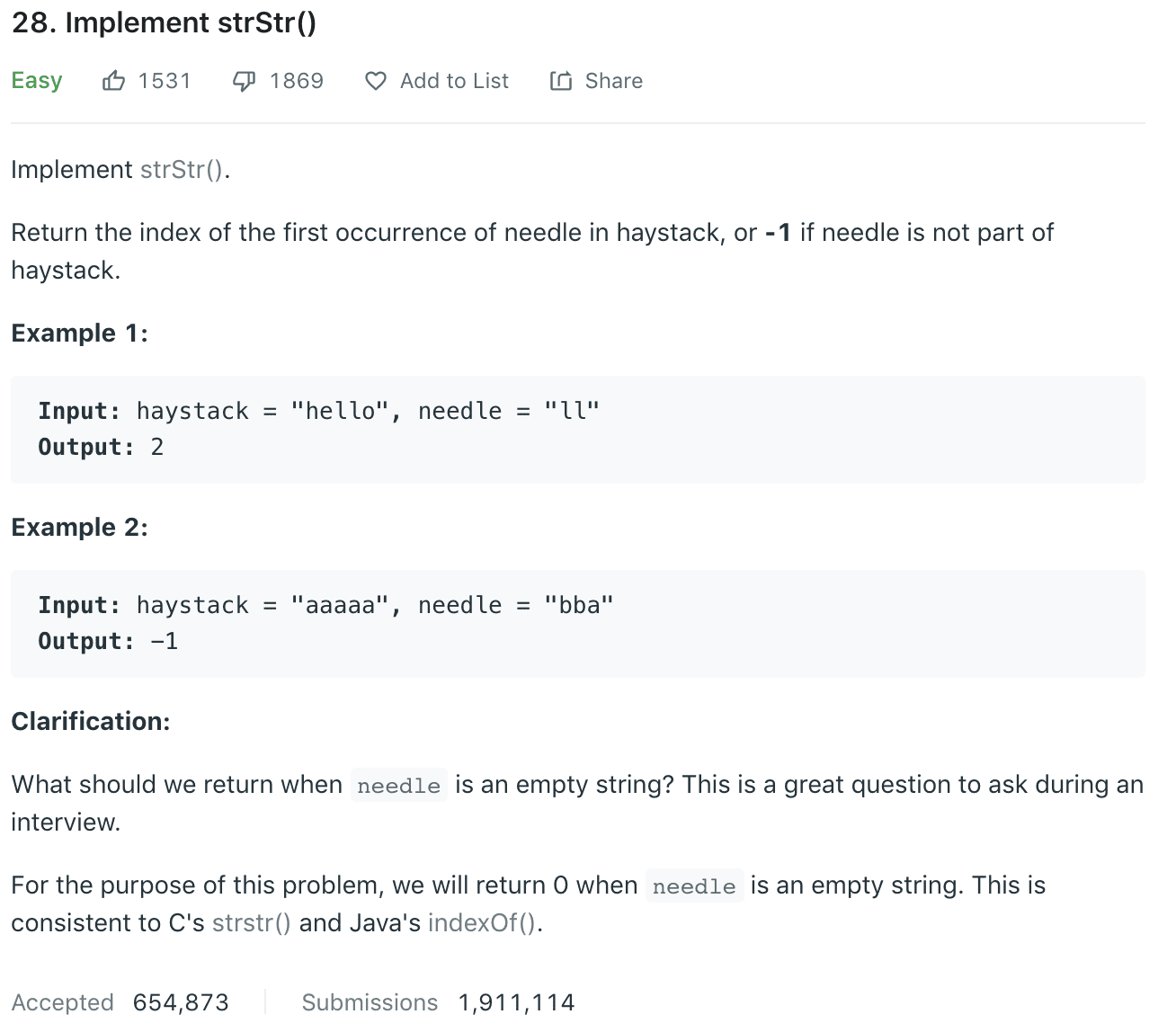Click the Clarification heading
1176x1032 pixels.
coord(90,722)
